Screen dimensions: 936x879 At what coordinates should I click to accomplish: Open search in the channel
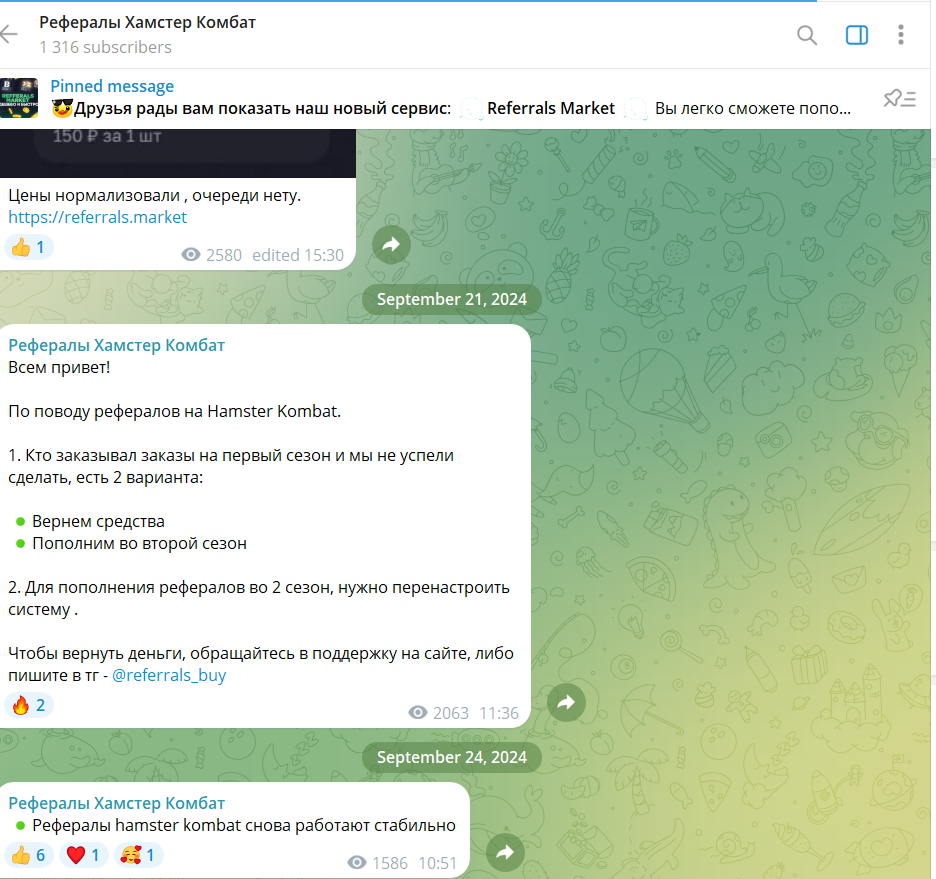tap(807, 35)
